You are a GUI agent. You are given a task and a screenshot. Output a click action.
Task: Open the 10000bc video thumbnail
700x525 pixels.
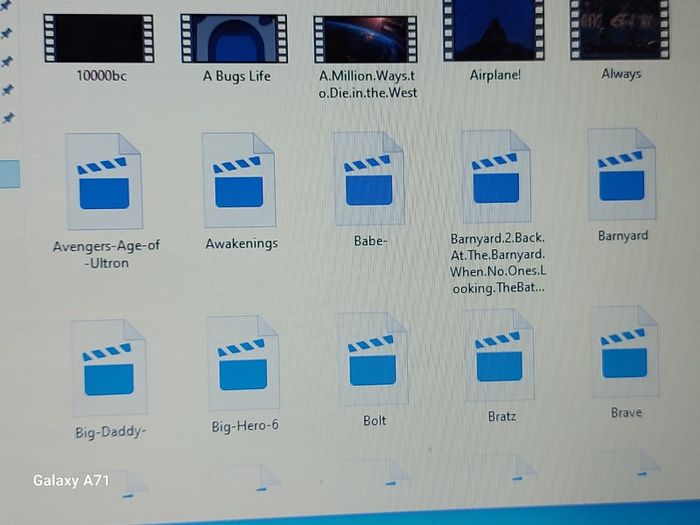pos(99,38)
